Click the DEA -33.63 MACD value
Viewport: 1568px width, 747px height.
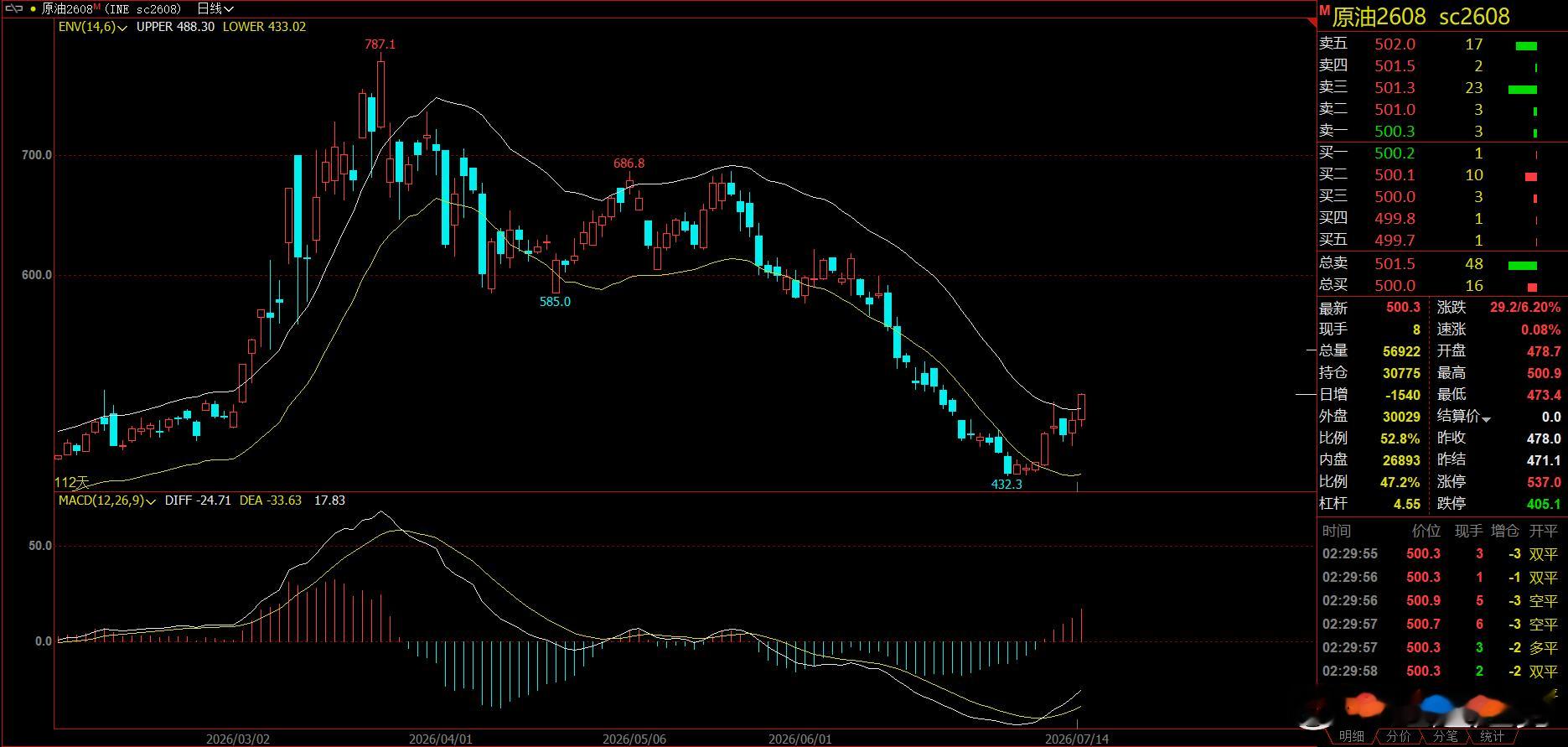point(271,501)
